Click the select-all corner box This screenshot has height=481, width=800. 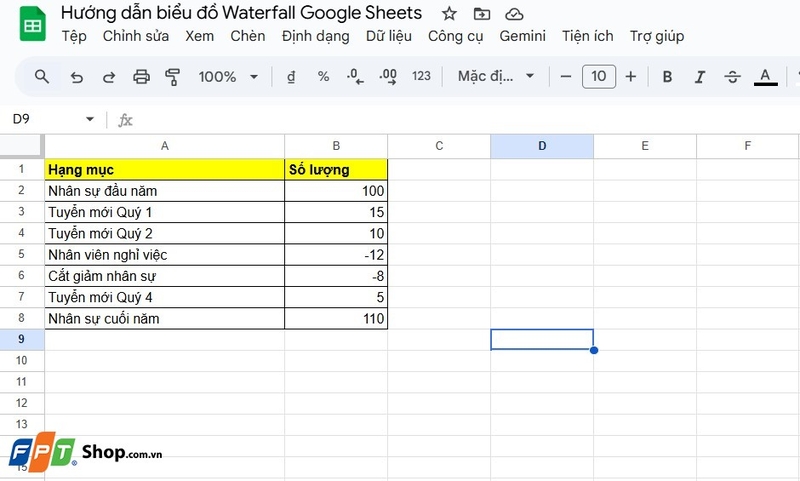tap(21, 146)
